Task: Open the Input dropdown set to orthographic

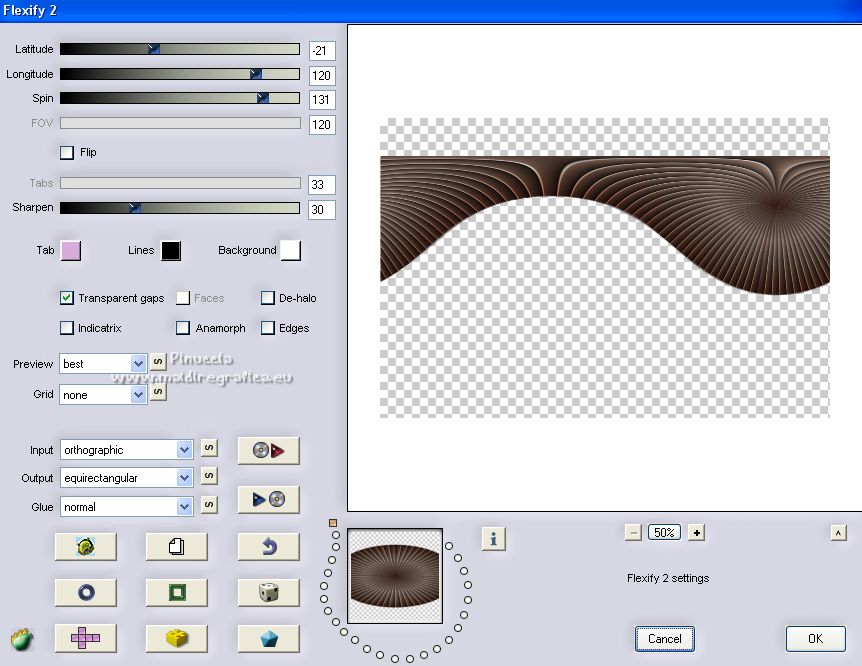Action: pos(126,450)
